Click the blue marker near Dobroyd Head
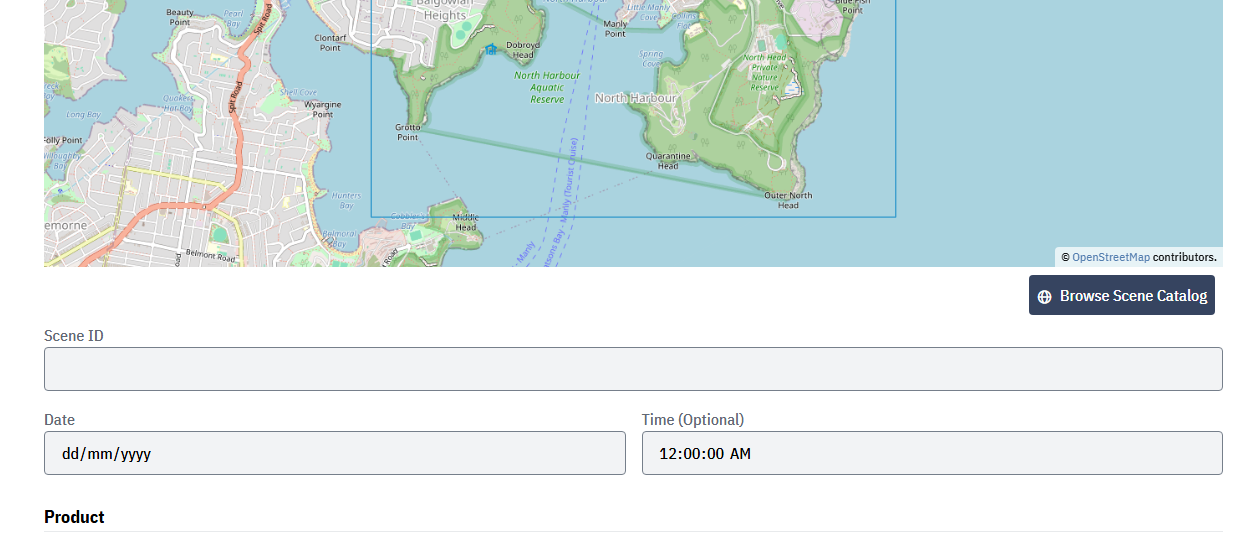Screen dimensions: 1260x538 [490, 49]
